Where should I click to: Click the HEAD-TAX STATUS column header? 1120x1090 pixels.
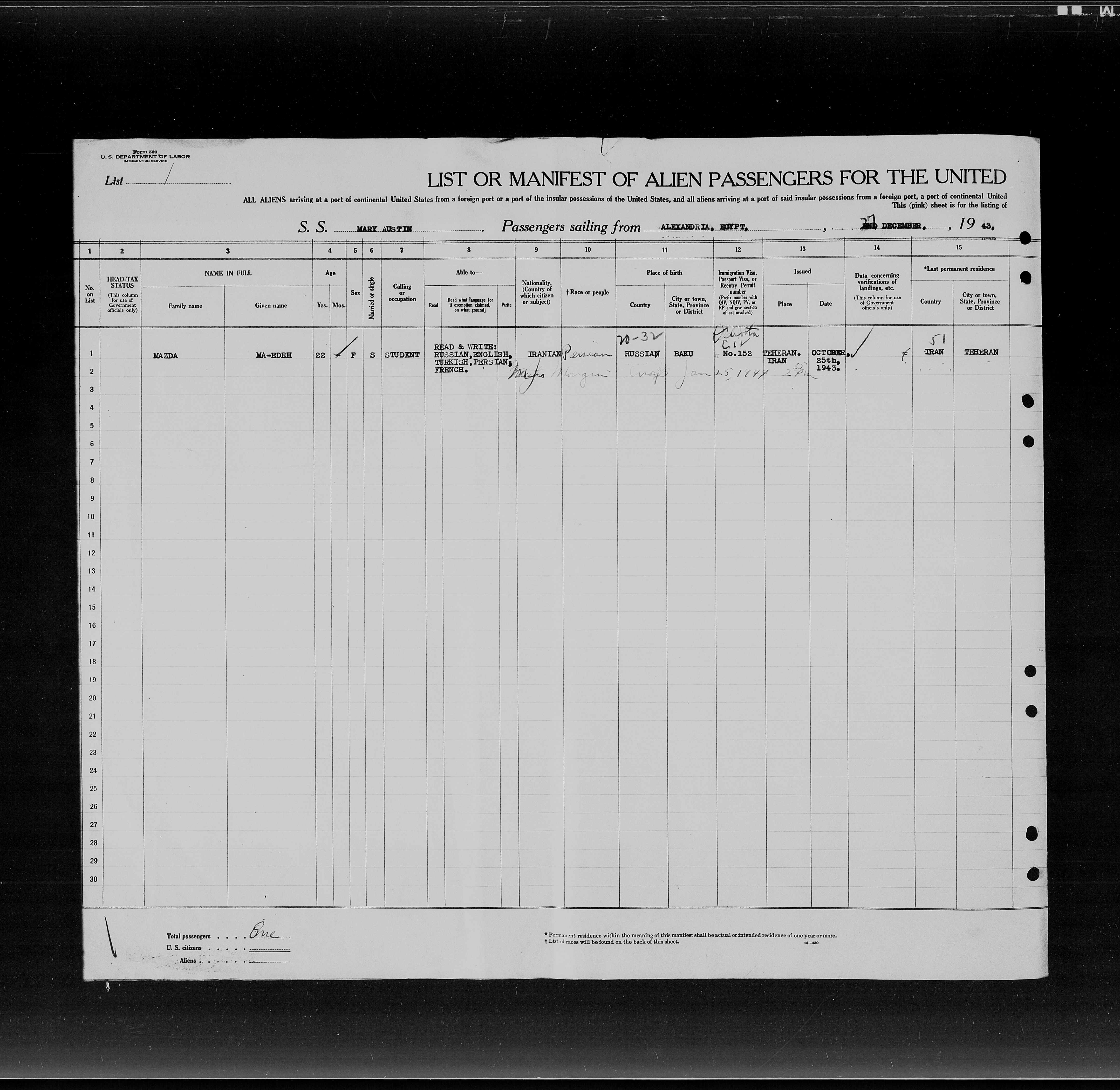pyautogui.click(x=122, y=282)
